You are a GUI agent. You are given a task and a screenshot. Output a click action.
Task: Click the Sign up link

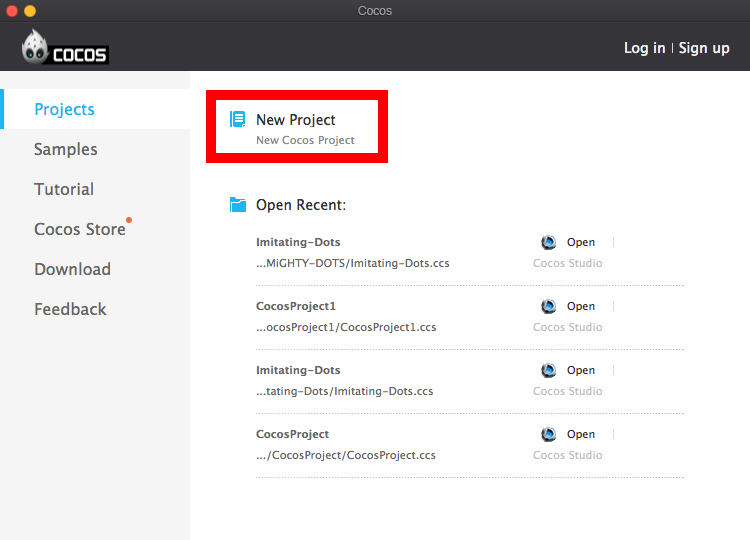click(x=704, y=48)
